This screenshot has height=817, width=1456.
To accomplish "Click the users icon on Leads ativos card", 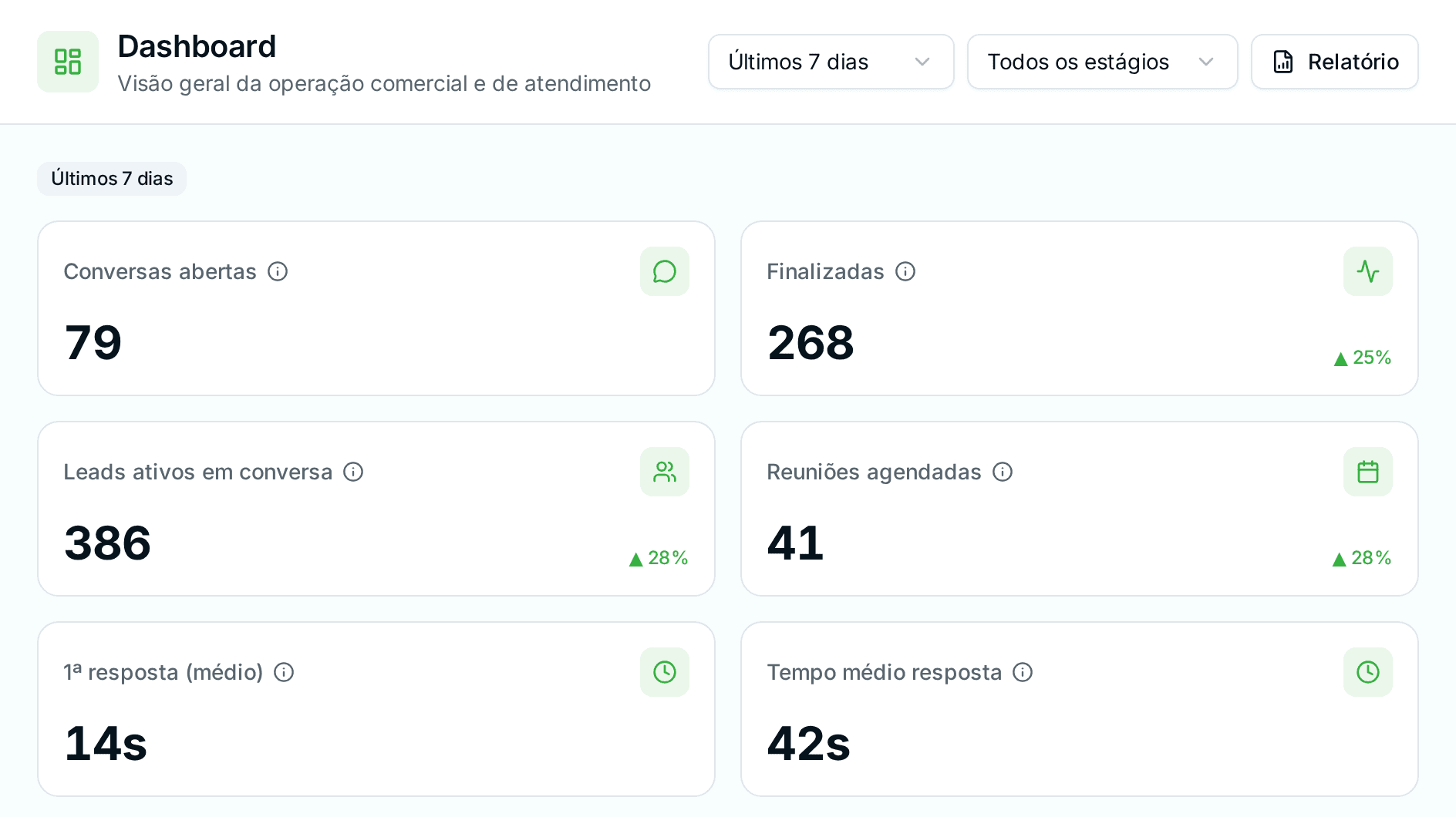I will click(x=664, y=472).
